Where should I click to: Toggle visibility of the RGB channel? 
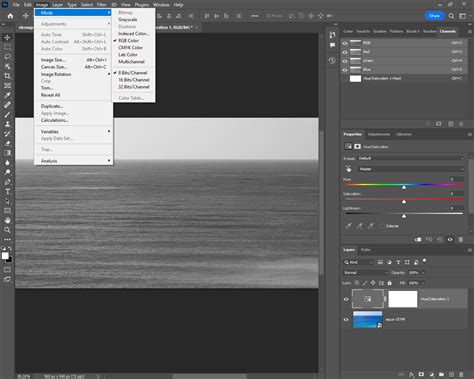345,43
